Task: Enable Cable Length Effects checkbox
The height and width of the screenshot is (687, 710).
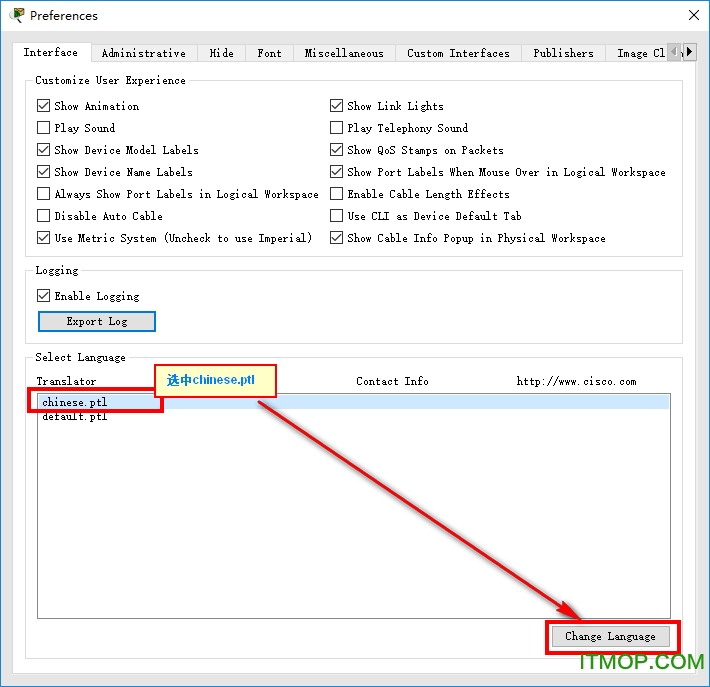Action: (x=336, y=194)
